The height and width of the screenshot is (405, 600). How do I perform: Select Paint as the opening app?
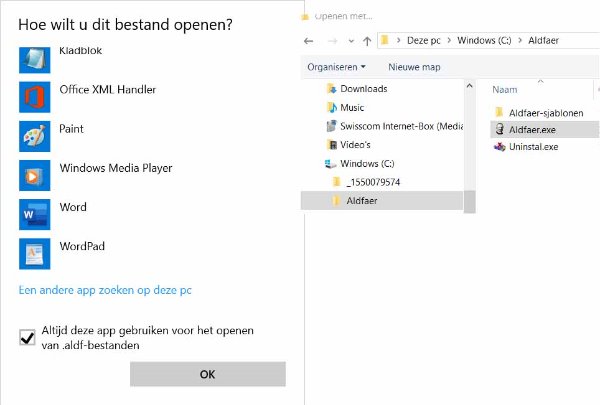35,136
